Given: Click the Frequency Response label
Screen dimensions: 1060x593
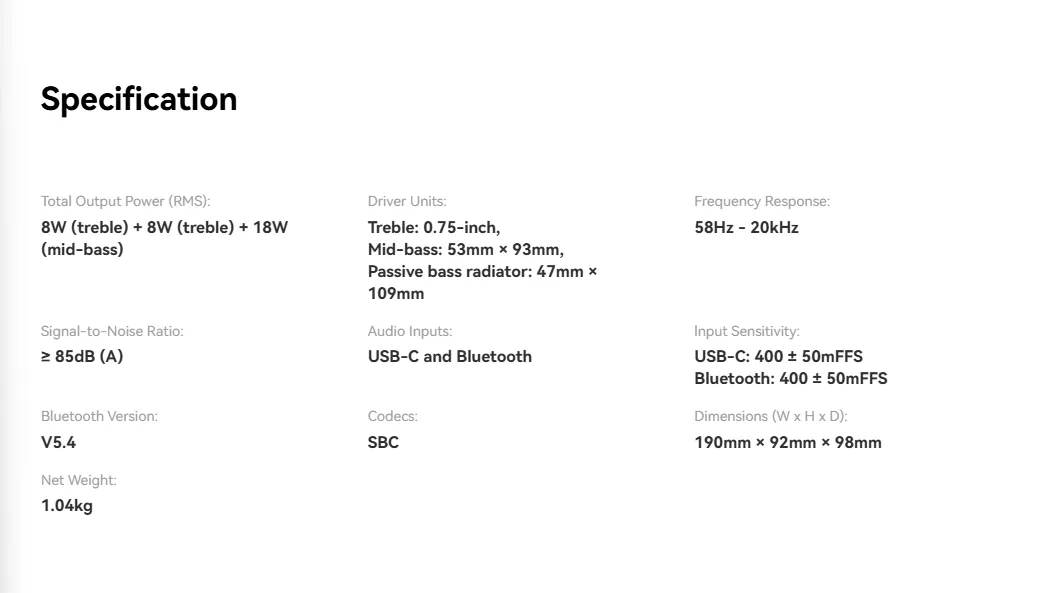Looking at the screenshot, I should [x=762, y=201].
